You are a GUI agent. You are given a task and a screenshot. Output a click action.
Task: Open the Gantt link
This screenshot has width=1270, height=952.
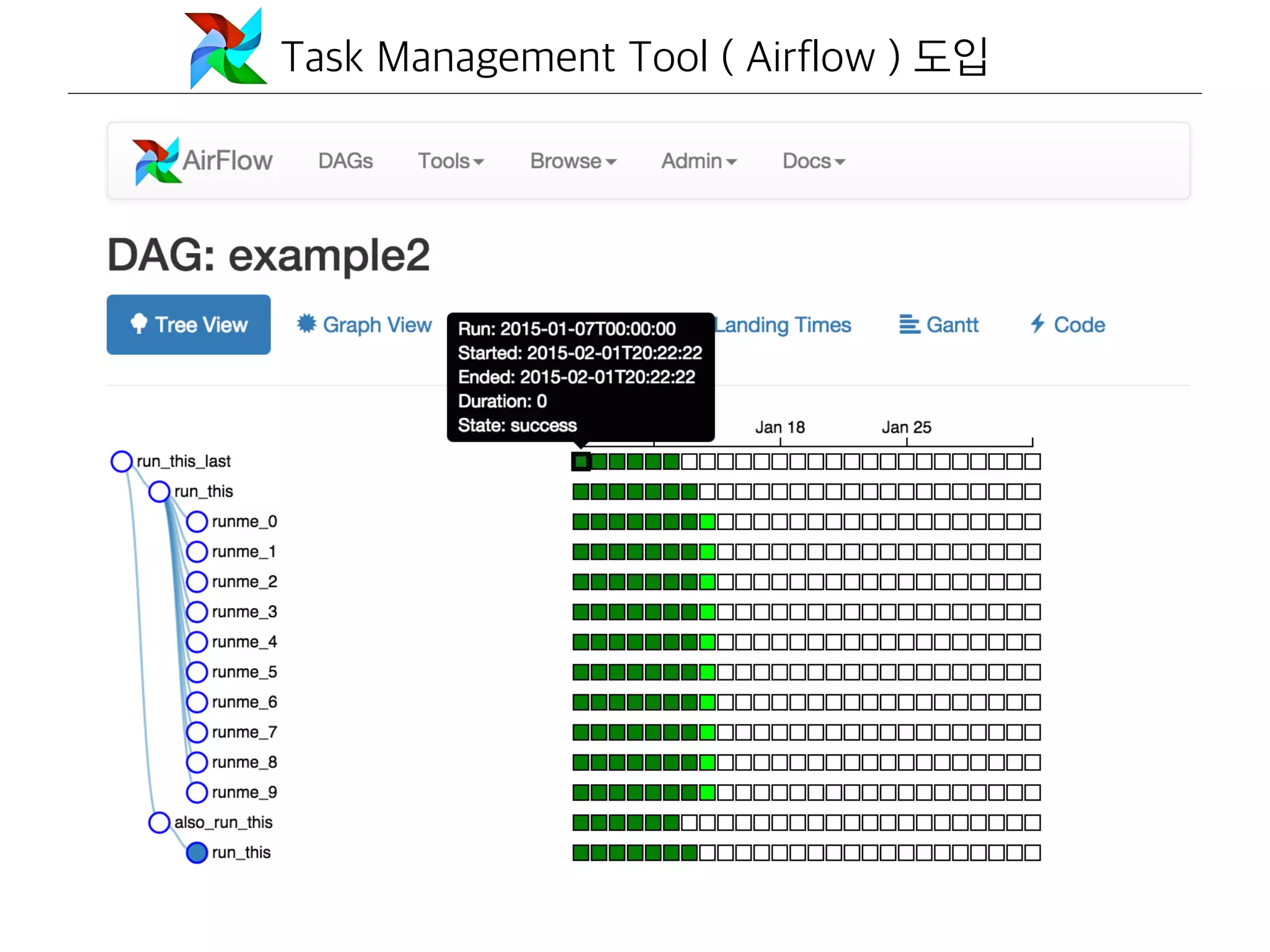(952, 325)
